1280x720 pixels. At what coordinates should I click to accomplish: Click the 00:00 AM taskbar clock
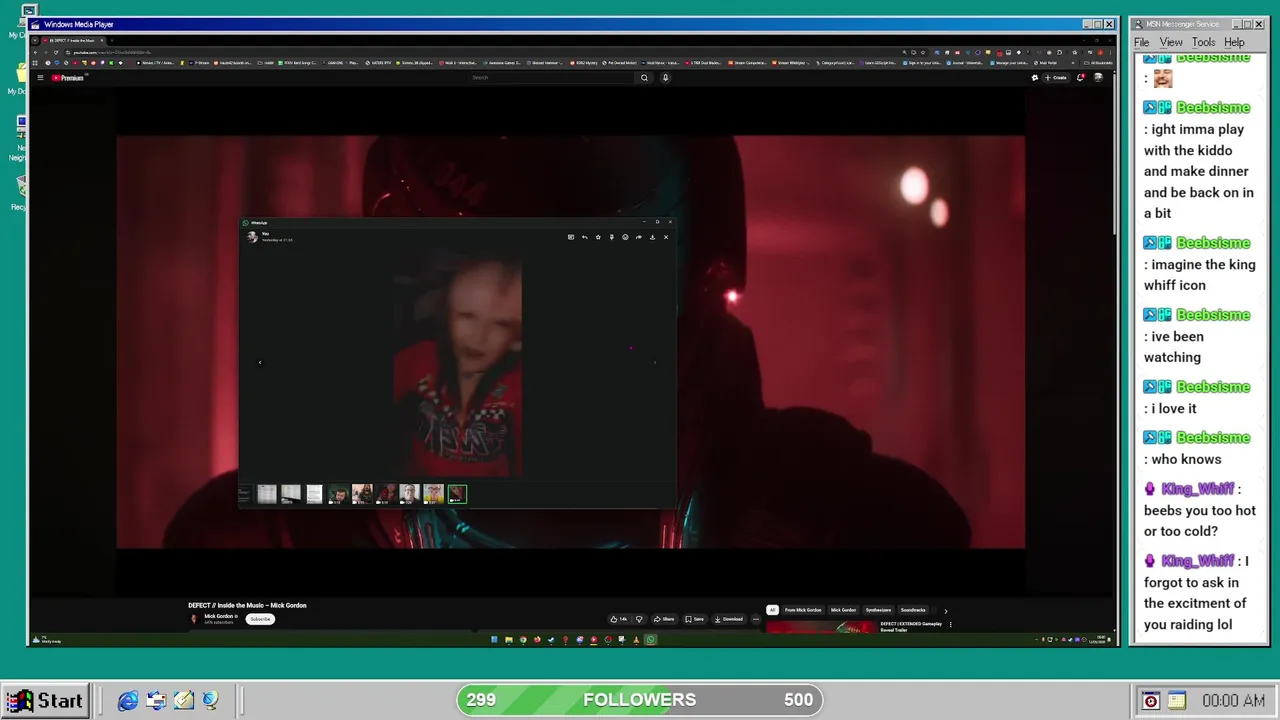(1233, 701)
